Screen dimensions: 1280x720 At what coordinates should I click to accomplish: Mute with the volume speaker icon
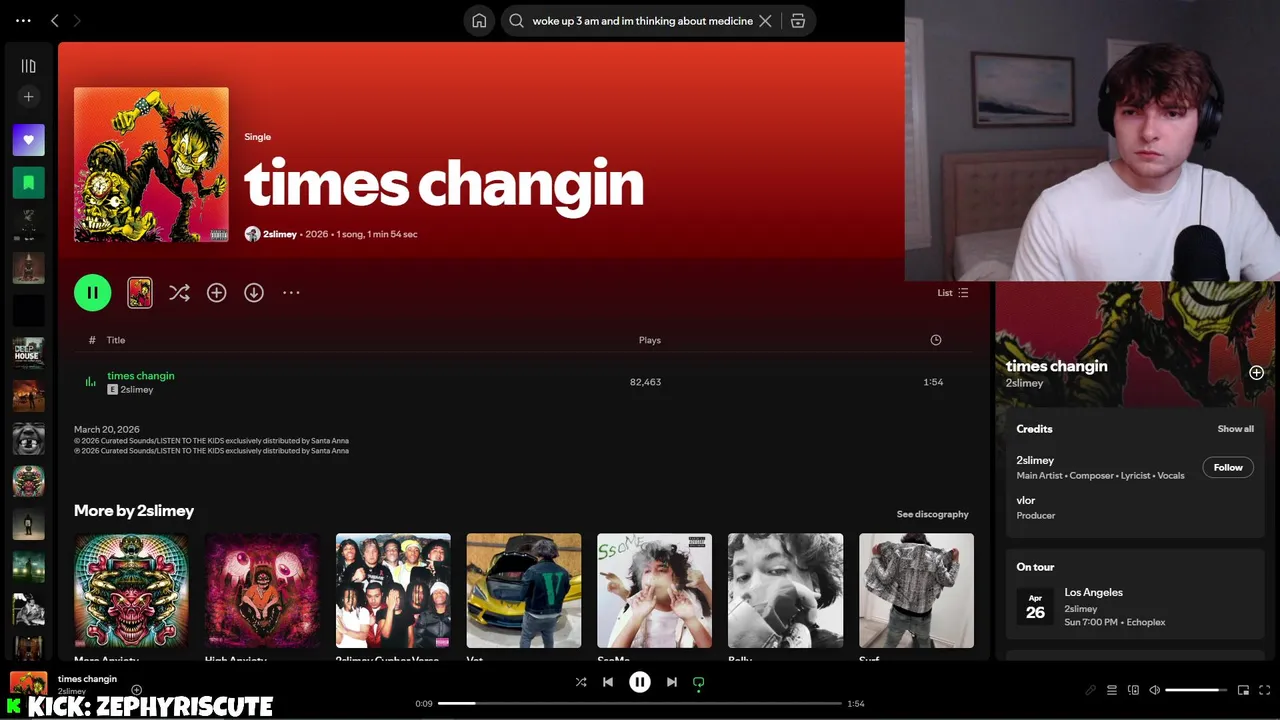[x=1154, y=690]
